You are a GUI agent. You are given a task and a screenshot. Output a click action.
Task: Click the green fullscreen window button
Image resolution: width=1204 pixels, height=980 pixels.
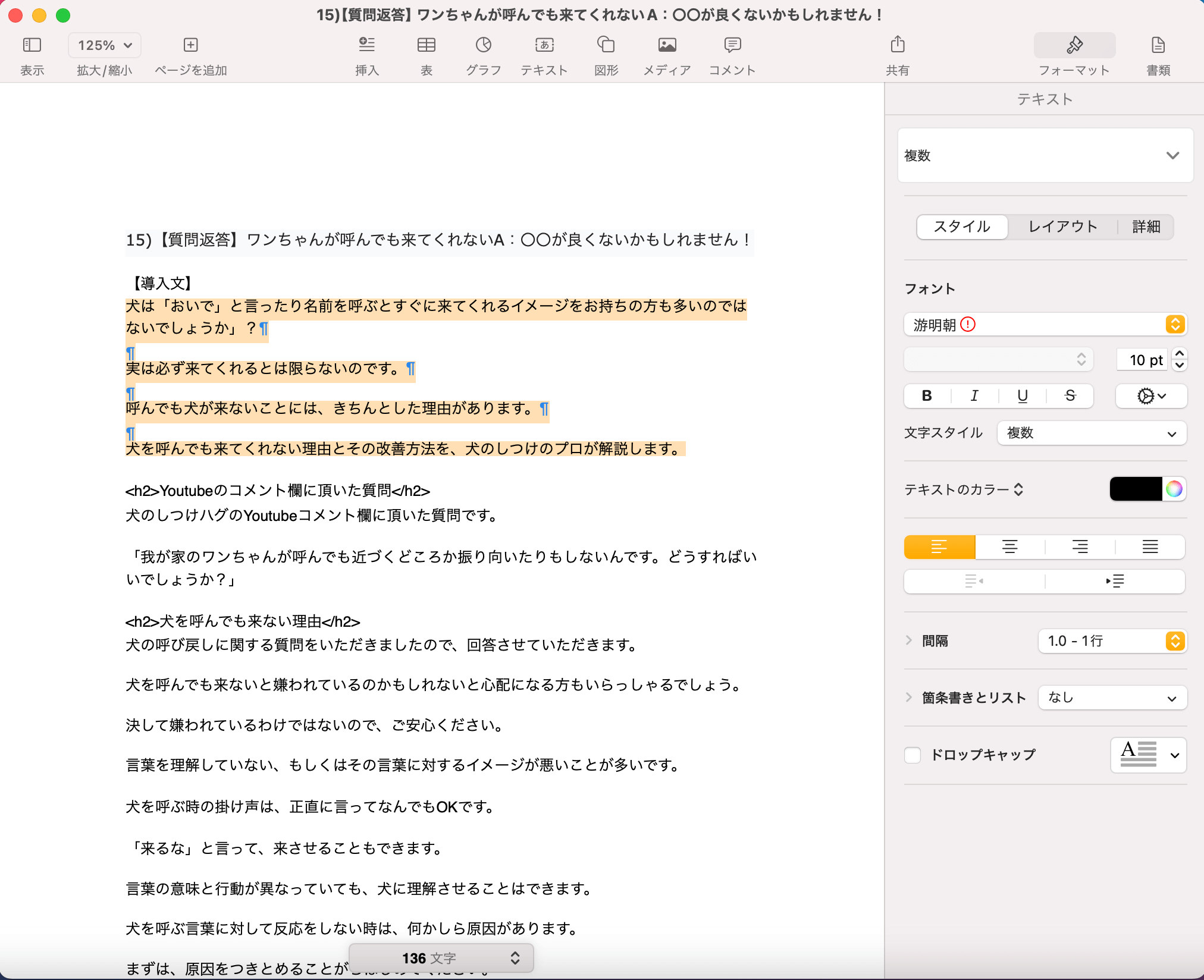click(x=63, y=15)
